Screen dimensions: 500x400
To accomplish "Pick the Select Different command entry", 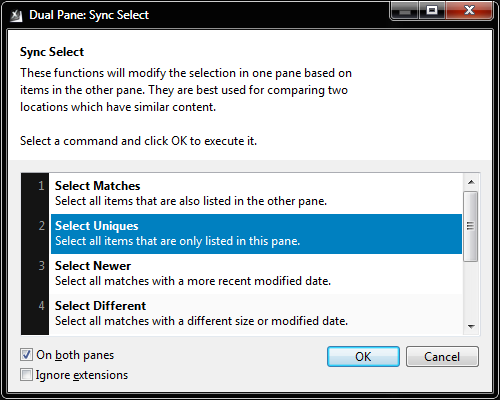I will [x=256, y=314].
